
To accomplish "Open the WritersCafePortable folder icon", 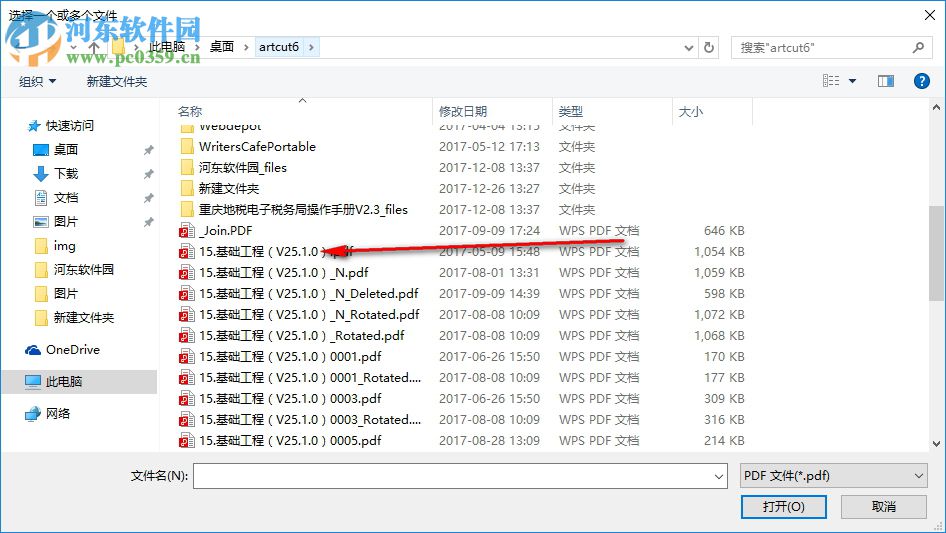I will pyautogui.click(x=187, y=147).
